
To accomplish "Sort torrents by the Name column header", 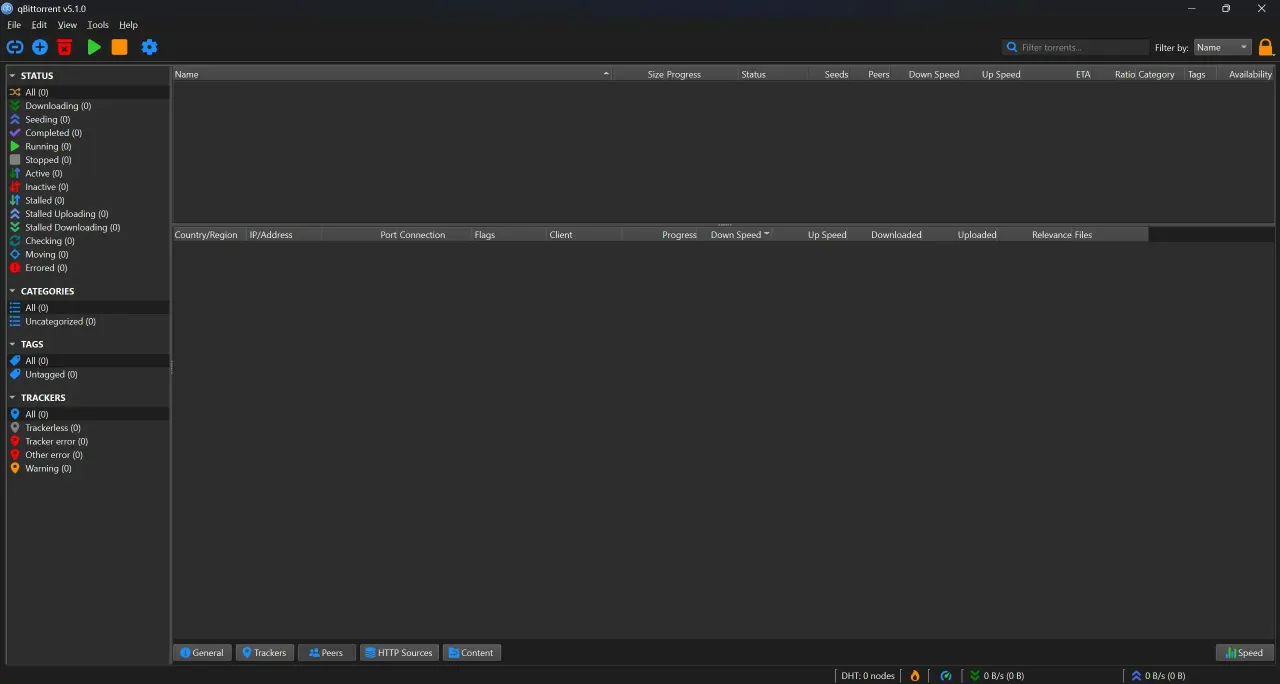I will click(x=392, y=75).
